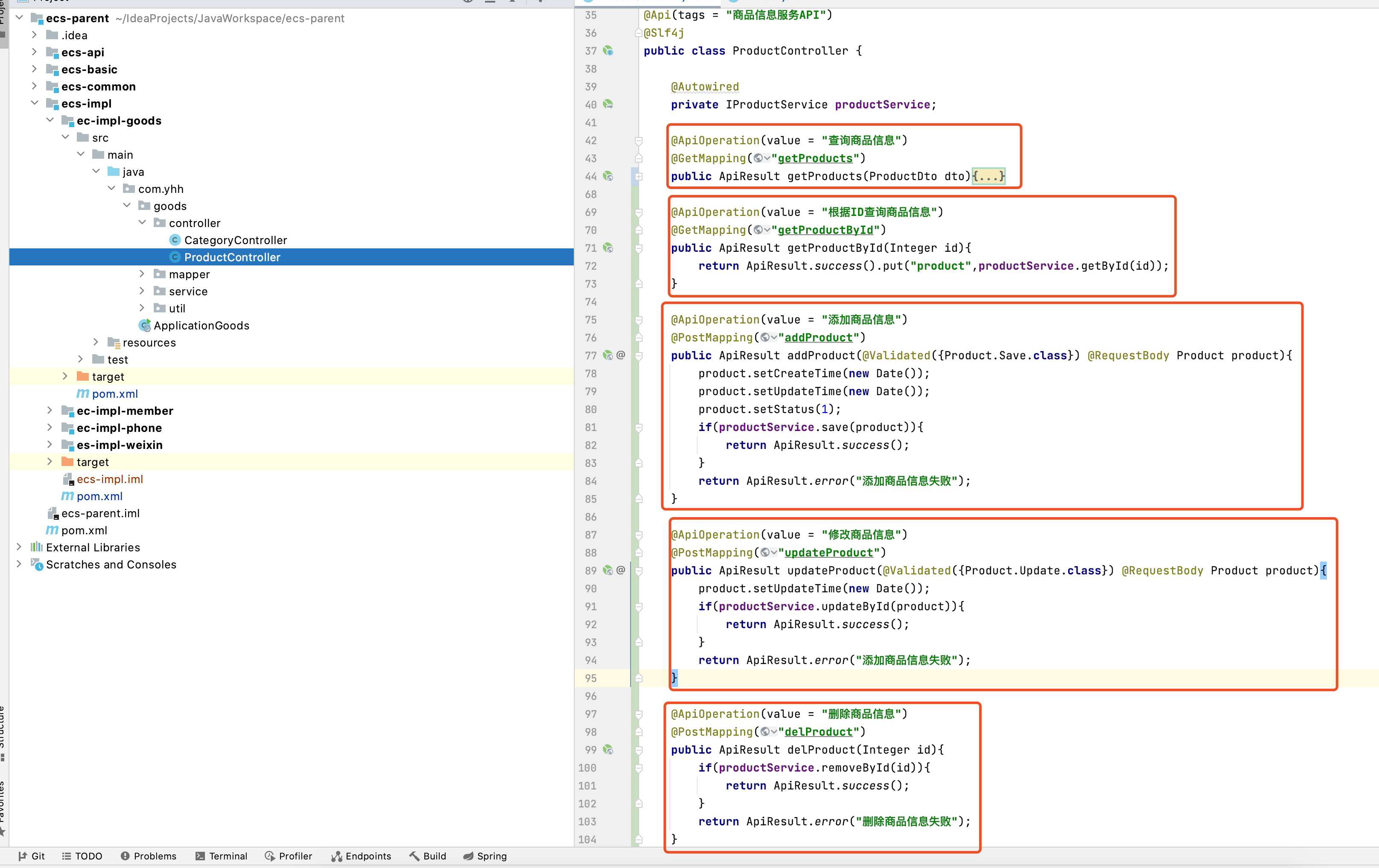Viewport: 1379px width, 868px height.
Task: Click endpoint gutter icon on line 71
Action: point(608,248)
